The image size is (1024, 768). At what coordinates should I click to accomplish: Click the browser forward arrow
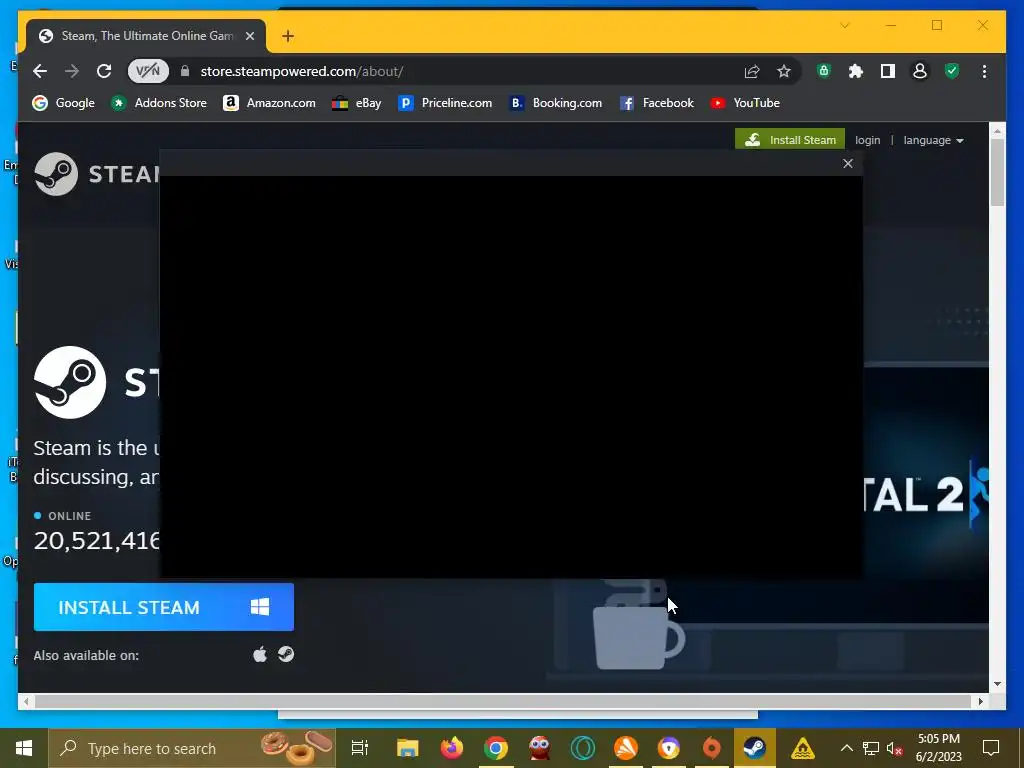[x=72, y=71]
